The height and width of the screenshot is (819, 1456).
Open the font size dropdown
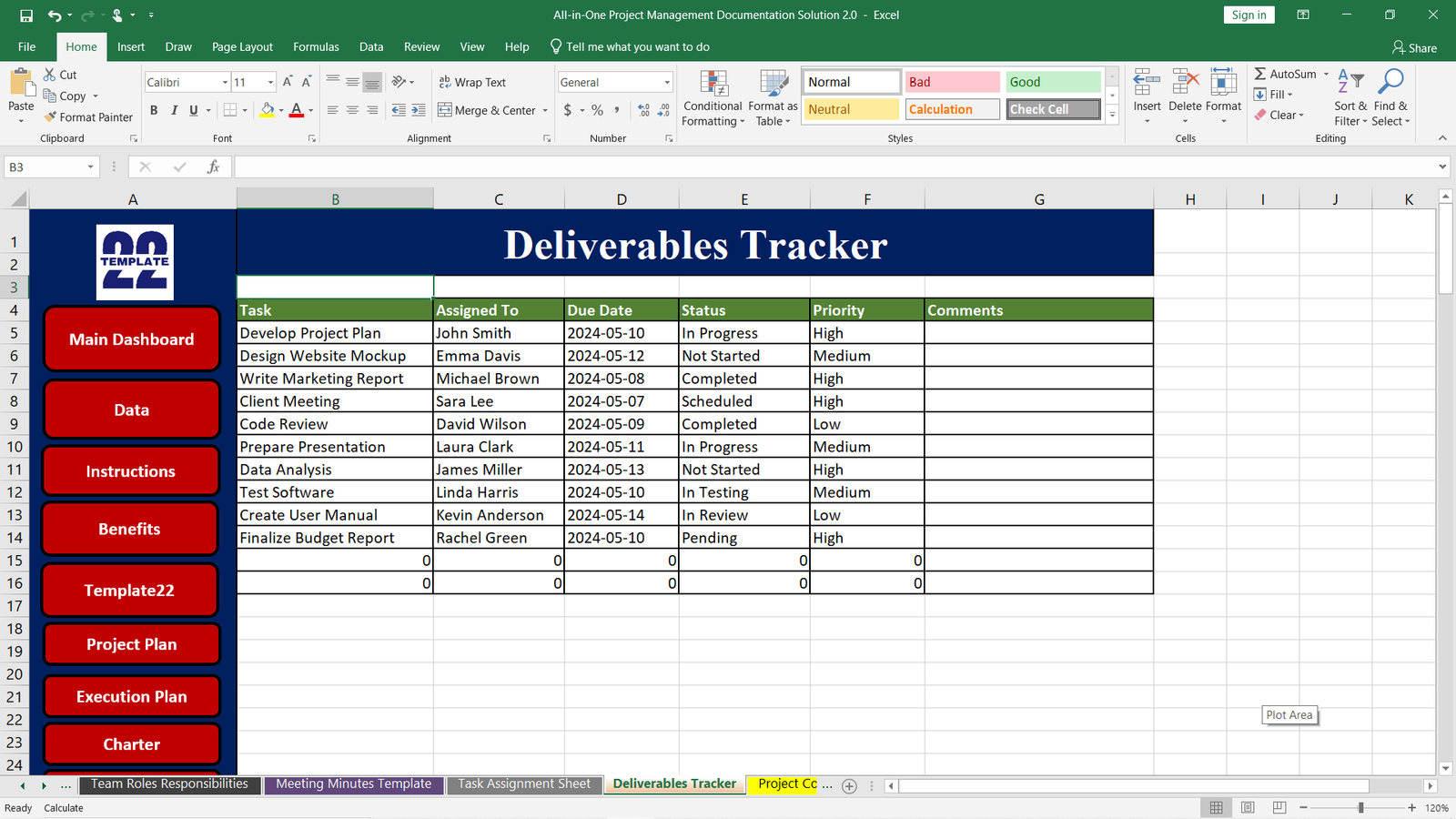tap(270, 82)
